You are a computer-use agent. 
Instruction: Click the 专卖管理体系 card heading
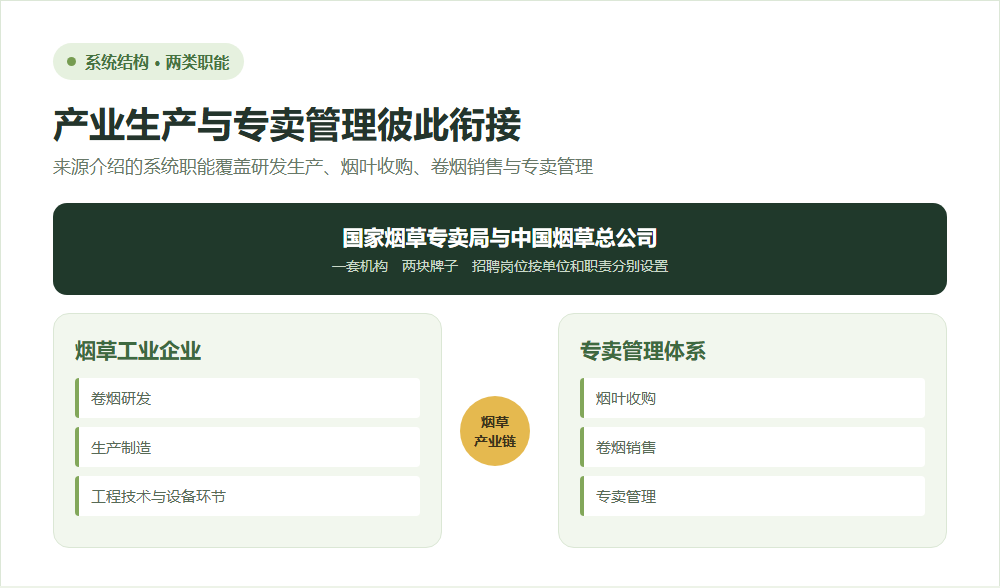[x=642, y=351]
